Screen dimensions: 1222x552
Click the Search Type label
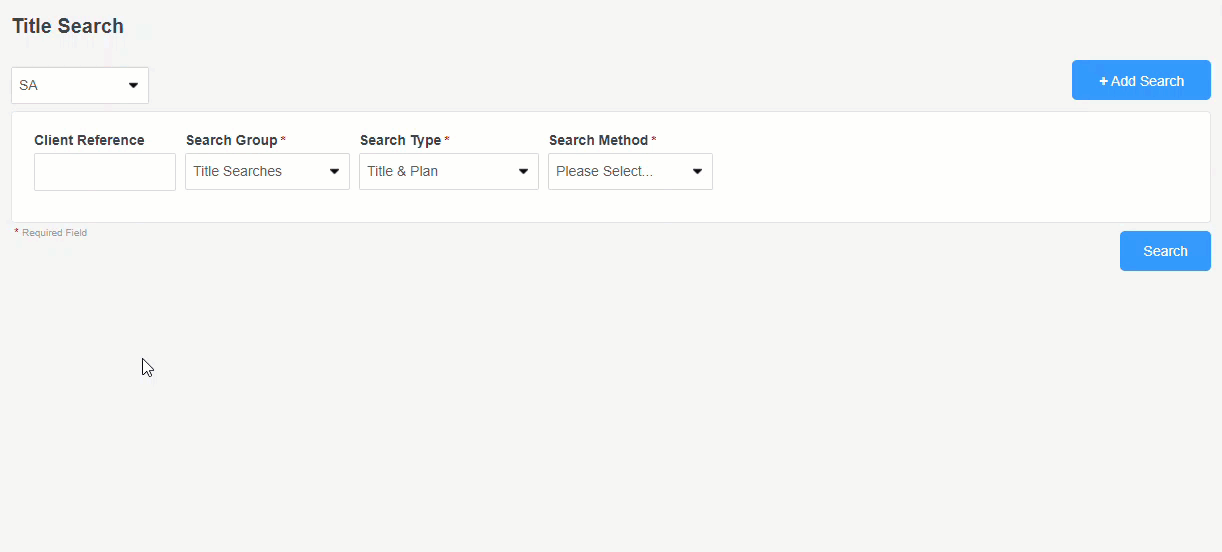400,140
